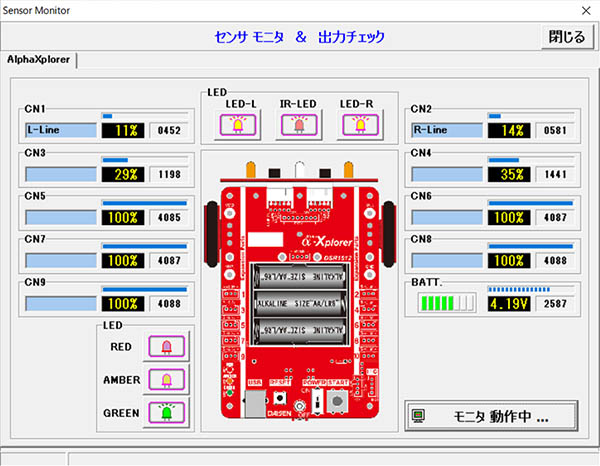Select the AlphaXplorer tab
600x466 pixels.
pos(38,60)
